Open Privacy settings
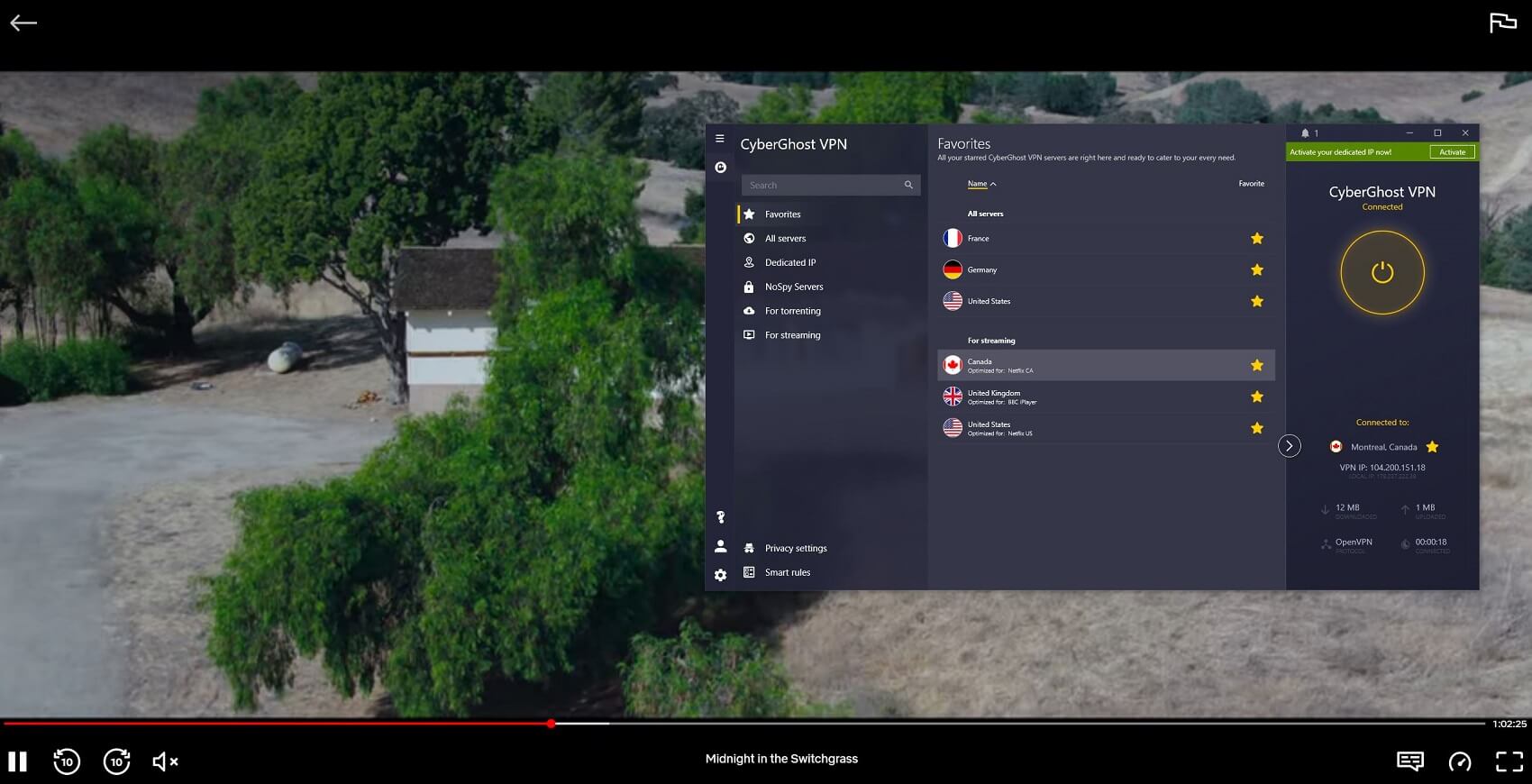 tap(796, 548)
